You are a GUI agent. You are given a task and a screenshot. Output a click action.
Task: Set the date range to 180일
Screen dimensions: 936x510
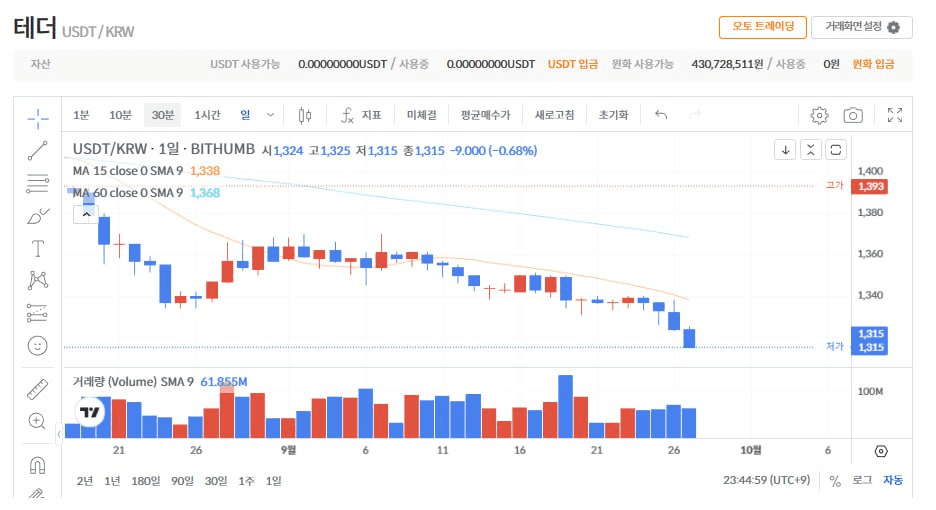[x=146, y=481]
